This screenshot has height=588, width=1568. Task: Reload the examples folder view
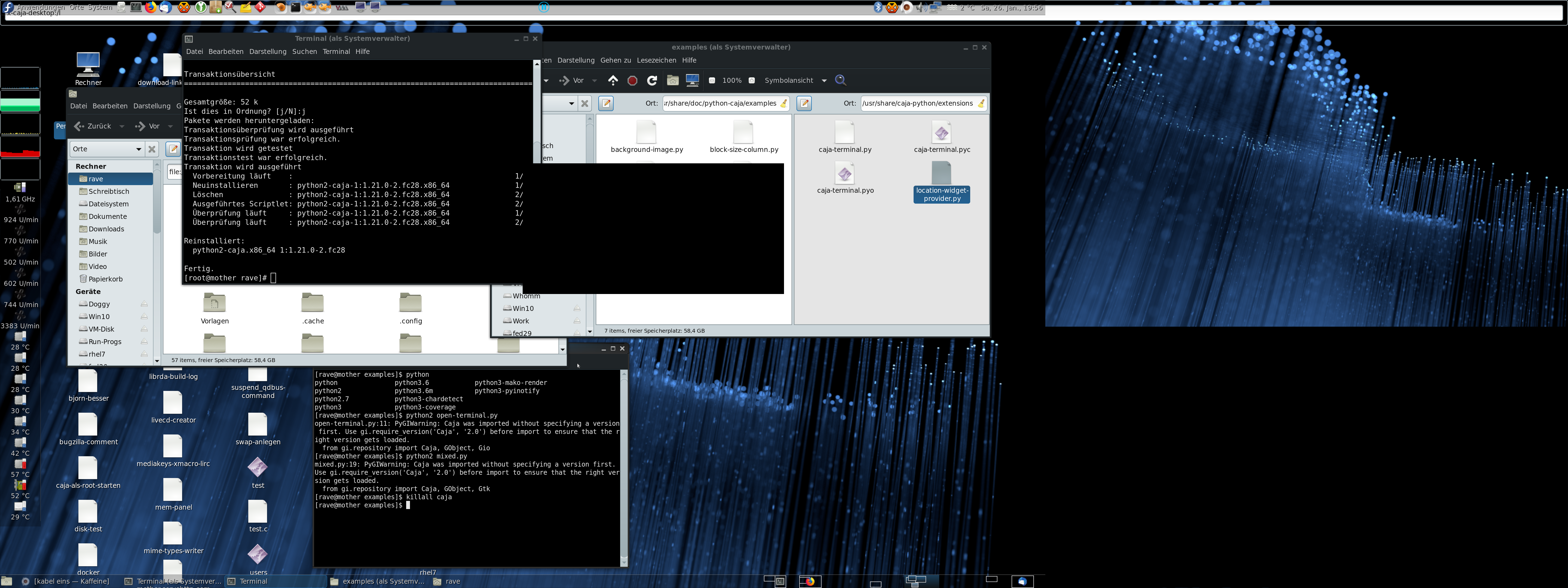tap(652, 80)
